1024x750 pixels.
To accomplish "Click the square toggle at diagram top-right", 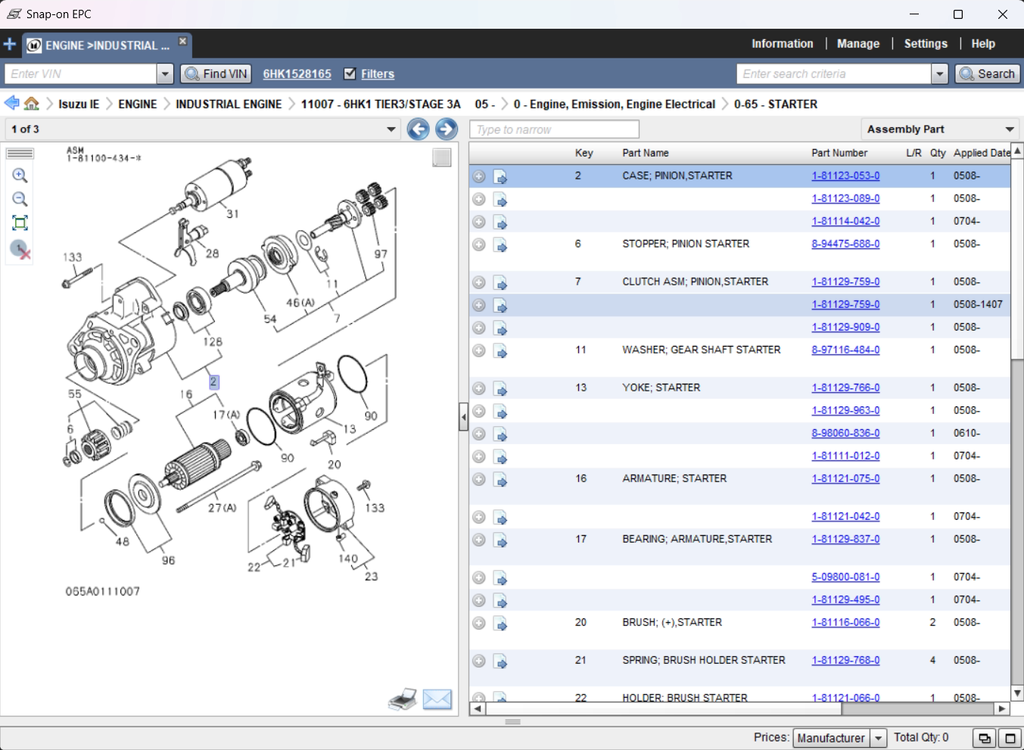I will pos(442,158).
